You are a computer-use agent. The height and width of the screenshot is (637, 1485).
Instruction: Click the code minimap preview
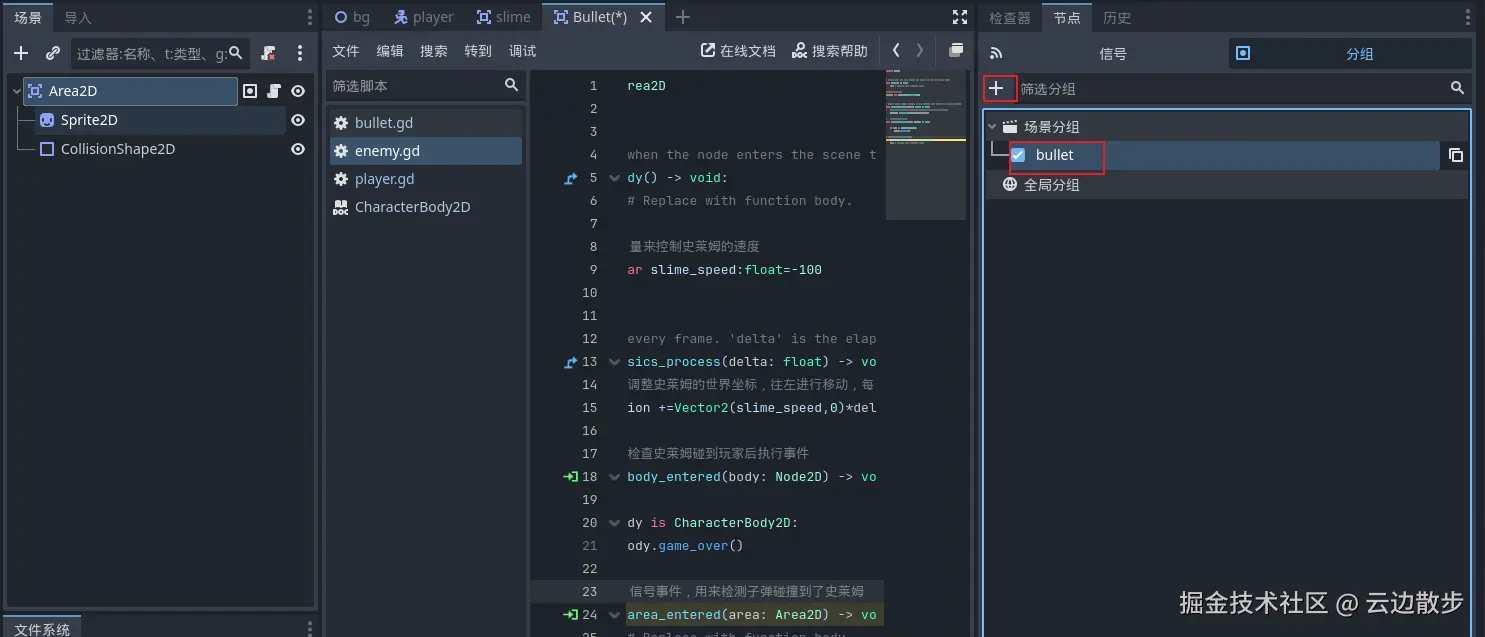925,140
